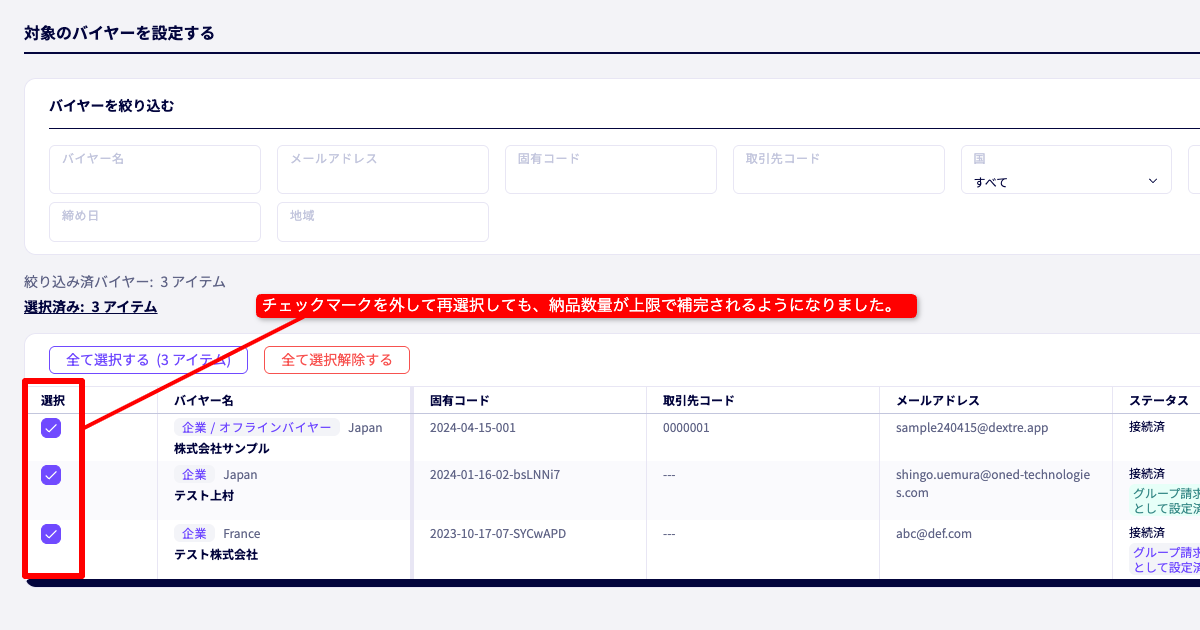Click code 2024-01-16-02-bsLNNi7

tap(495, 474)
